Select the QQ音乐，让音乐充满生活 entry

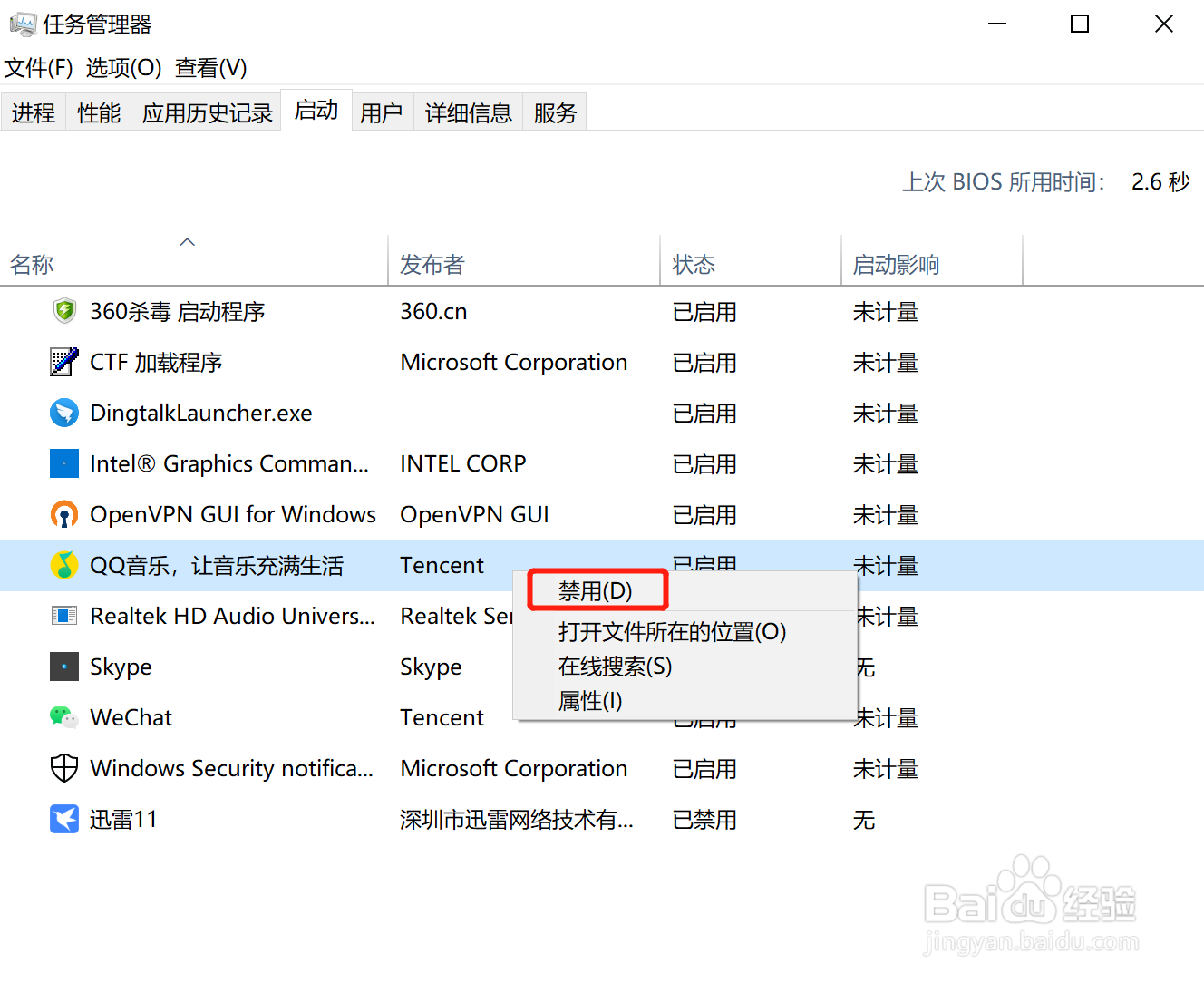pos(217,566)
